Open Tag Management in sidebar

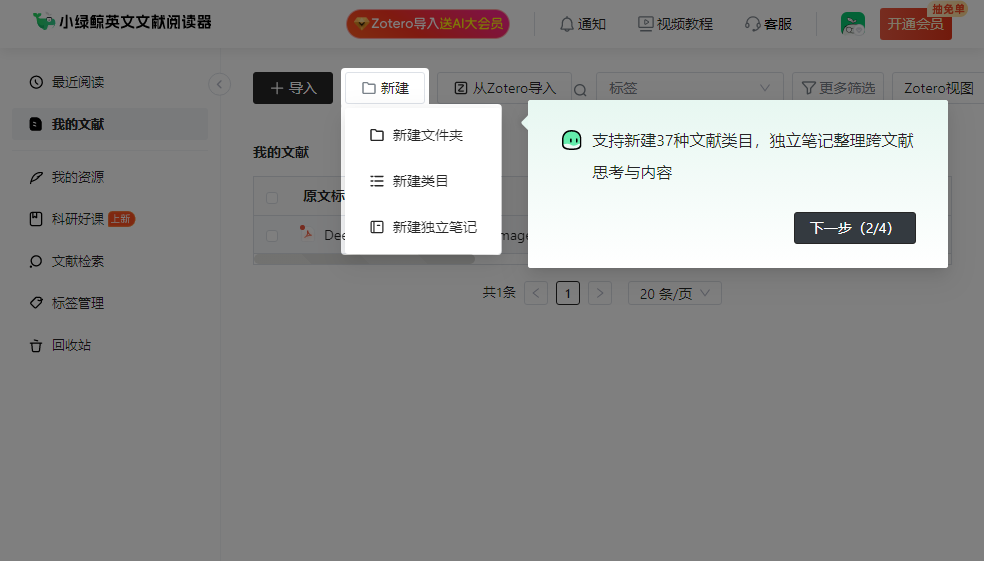click(110, 303)
